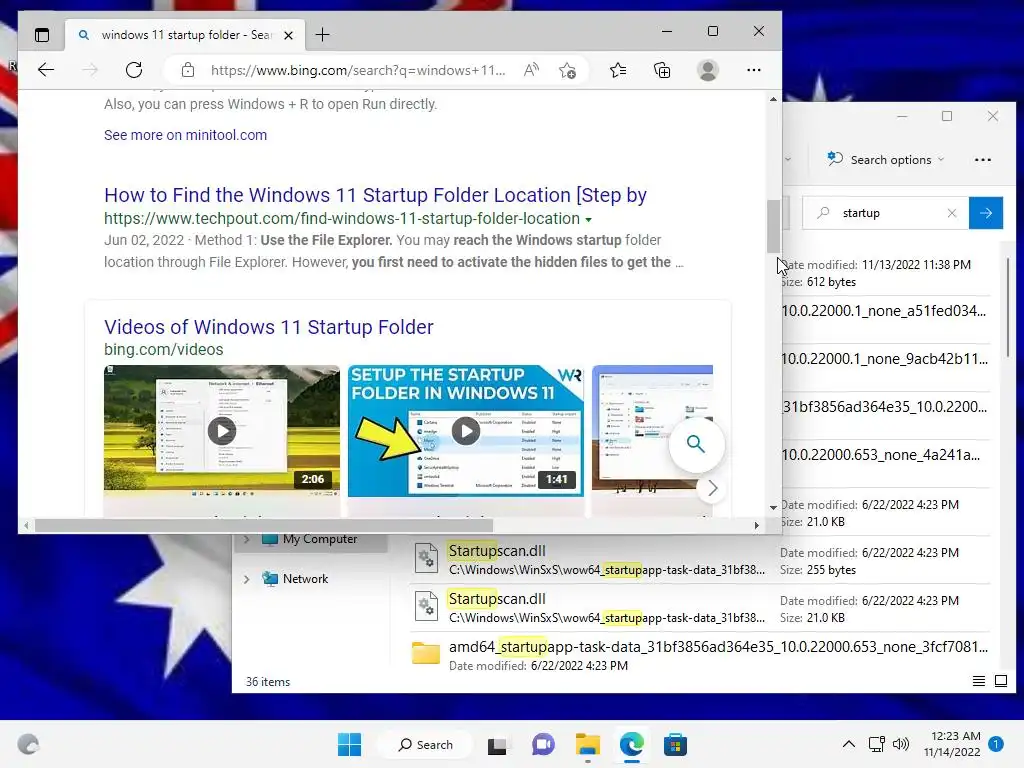Open the Windows Start menu
This screenshot has width=1024, height=768.
coord(349,744)
